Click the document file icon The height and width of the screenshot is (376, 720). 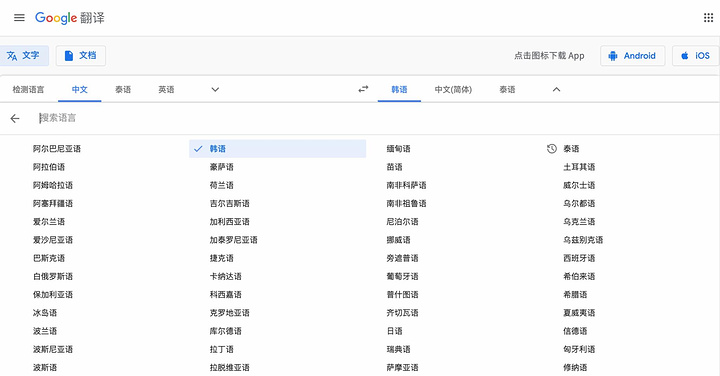69,56
